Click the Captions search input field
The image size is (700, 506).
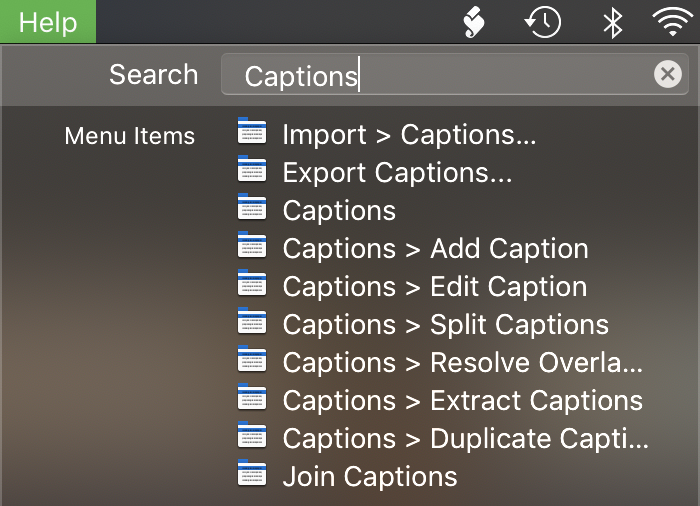[440, 75]
